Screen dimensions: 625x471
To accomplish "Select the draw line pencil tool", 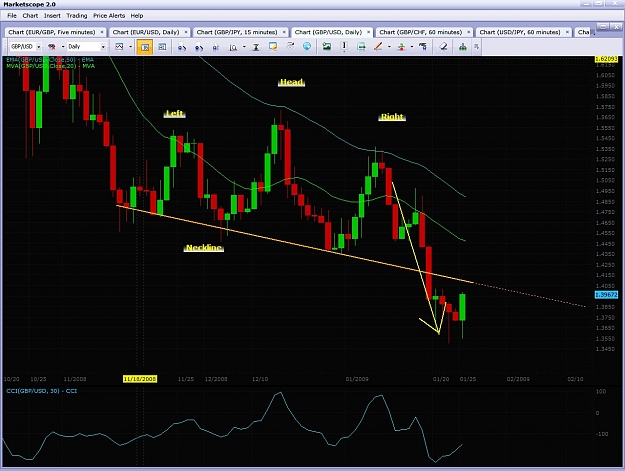I will [378, 47].
